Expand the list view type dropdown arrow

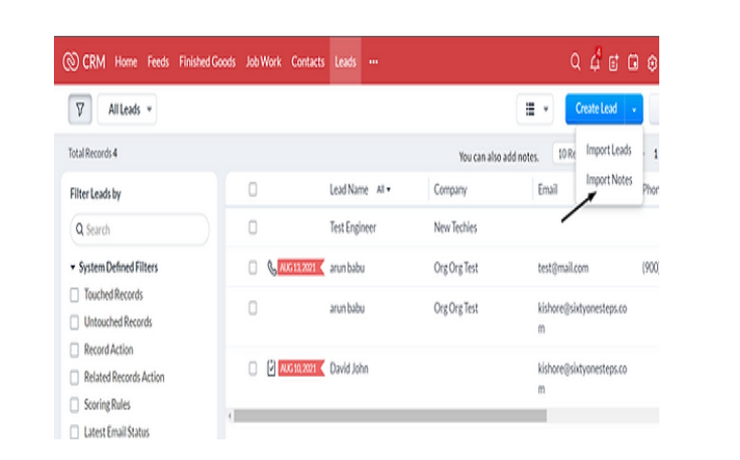point(546,109)
